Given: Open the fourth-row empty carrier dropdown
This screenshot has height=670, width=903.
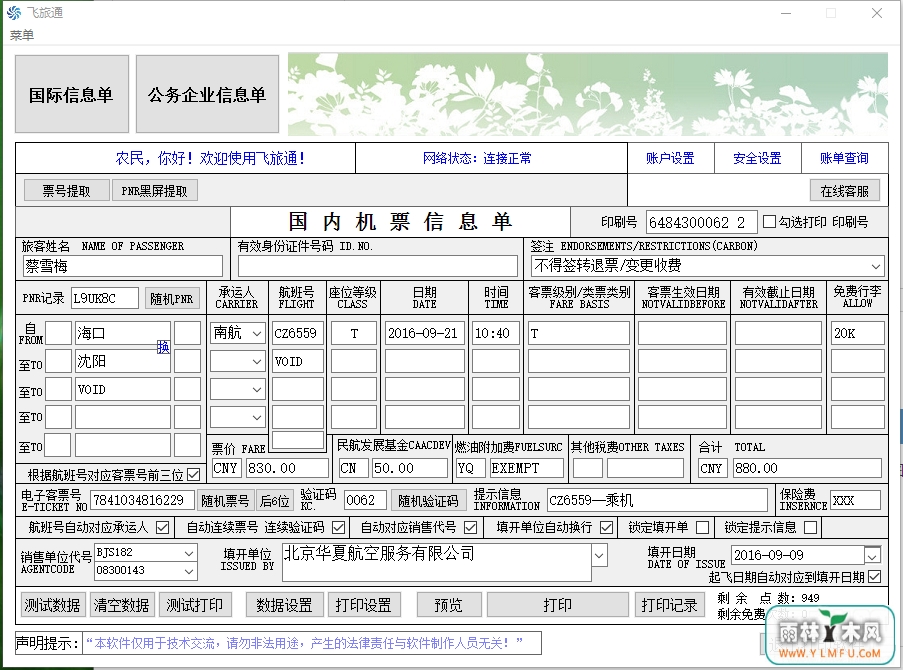Looking at the screenshot, I should tap(256, 417).
